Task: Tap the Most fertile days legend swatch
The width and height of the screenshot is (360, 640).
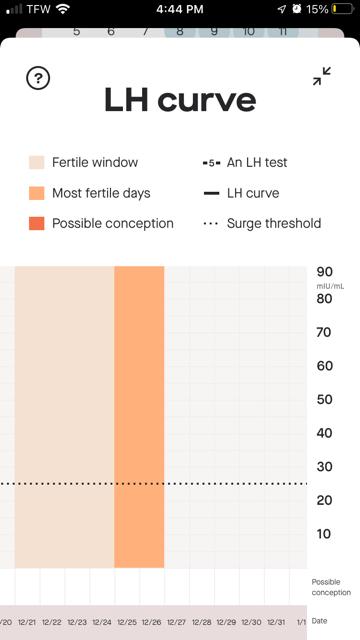Action: [36, 193]
